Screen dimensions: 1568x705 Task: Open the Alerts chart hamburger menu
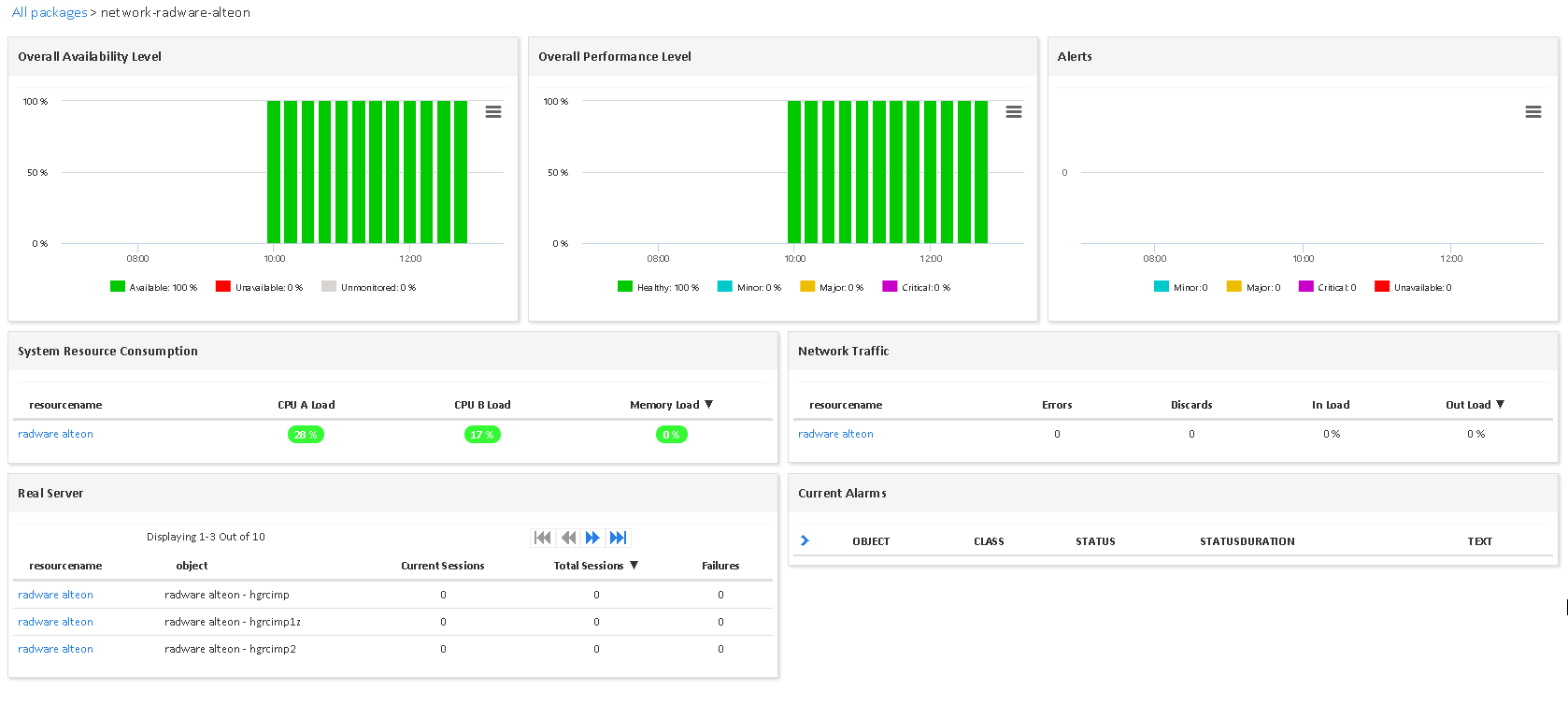[1533, 112]
